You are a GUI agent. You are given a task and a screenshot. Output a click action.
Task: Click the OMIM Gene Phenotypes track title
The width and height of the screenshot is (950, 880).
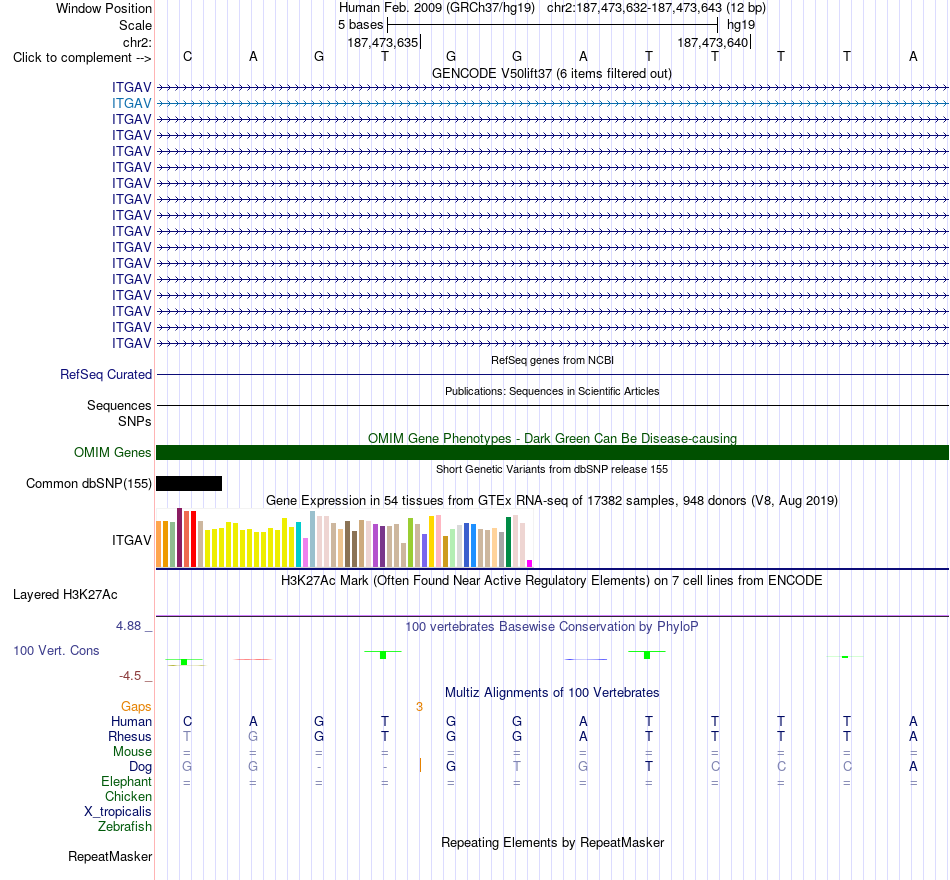(x=552, y=438)
